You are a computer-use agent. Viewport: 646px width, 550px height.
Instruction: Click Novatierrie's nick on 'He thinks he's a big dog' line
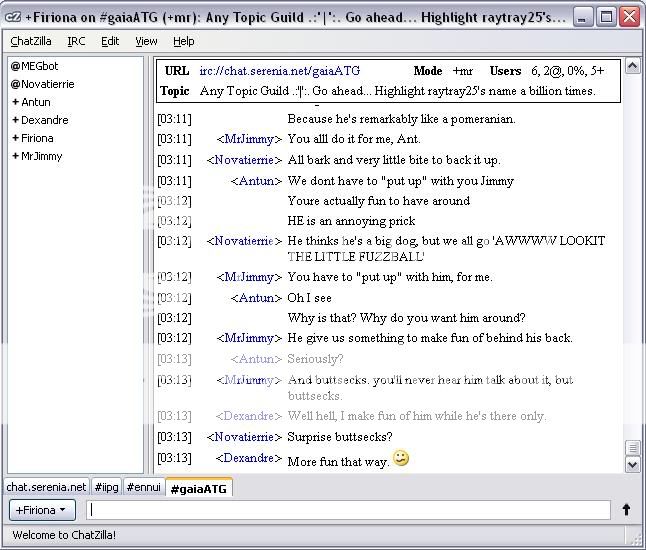(244, 241)
